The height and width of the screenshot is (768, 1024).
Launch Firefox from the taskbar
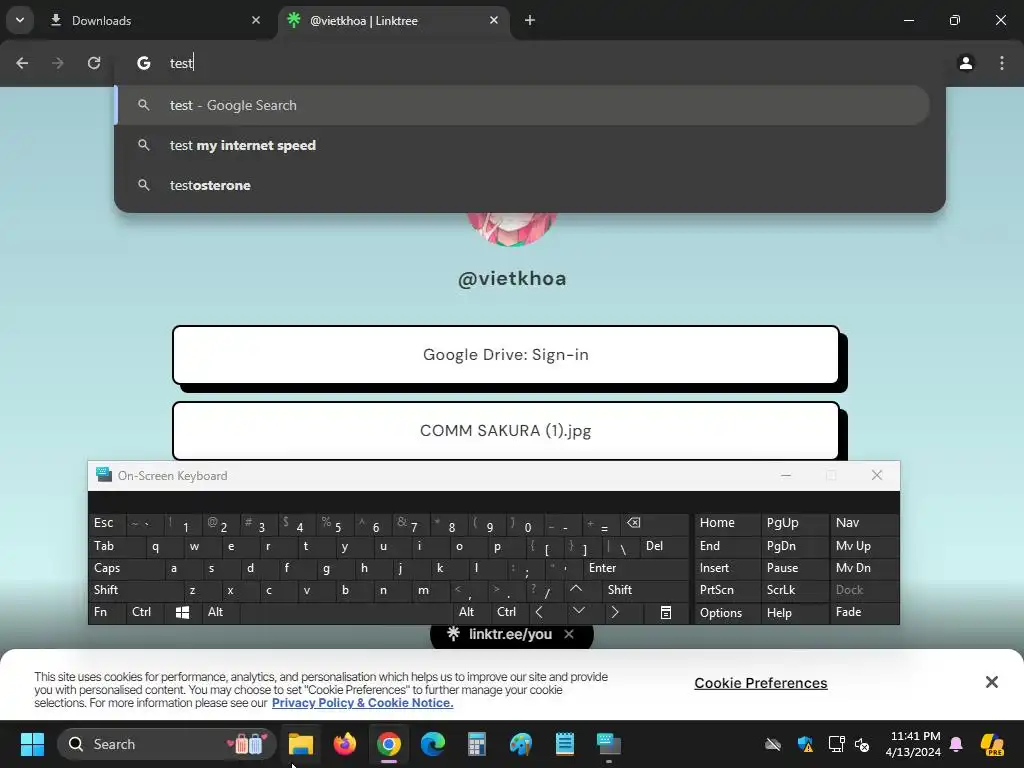click(345, 744)
